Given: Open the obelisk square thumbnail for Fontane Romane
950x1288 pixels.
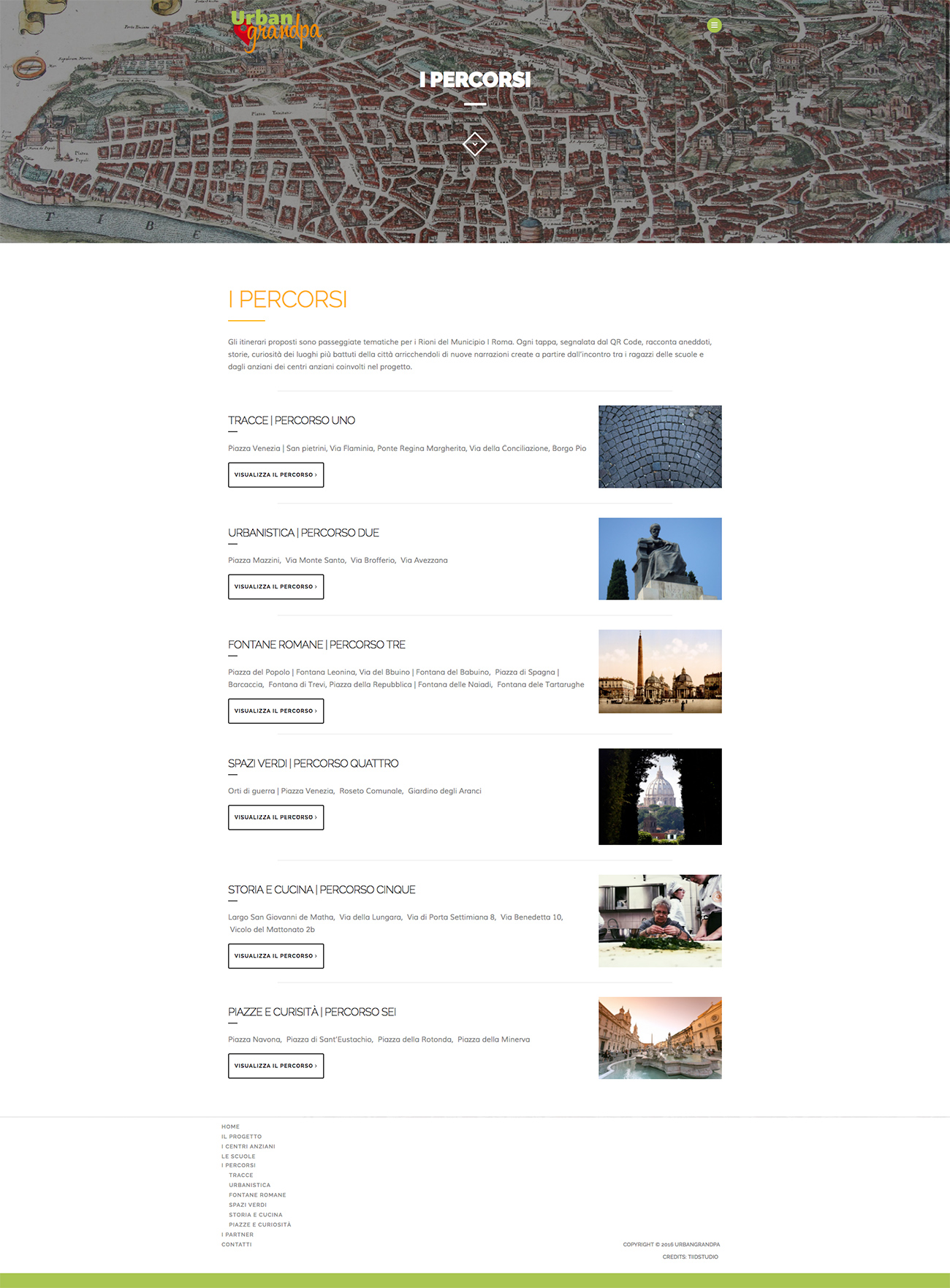Looking at the screenshot, I should tap(660, 672).
